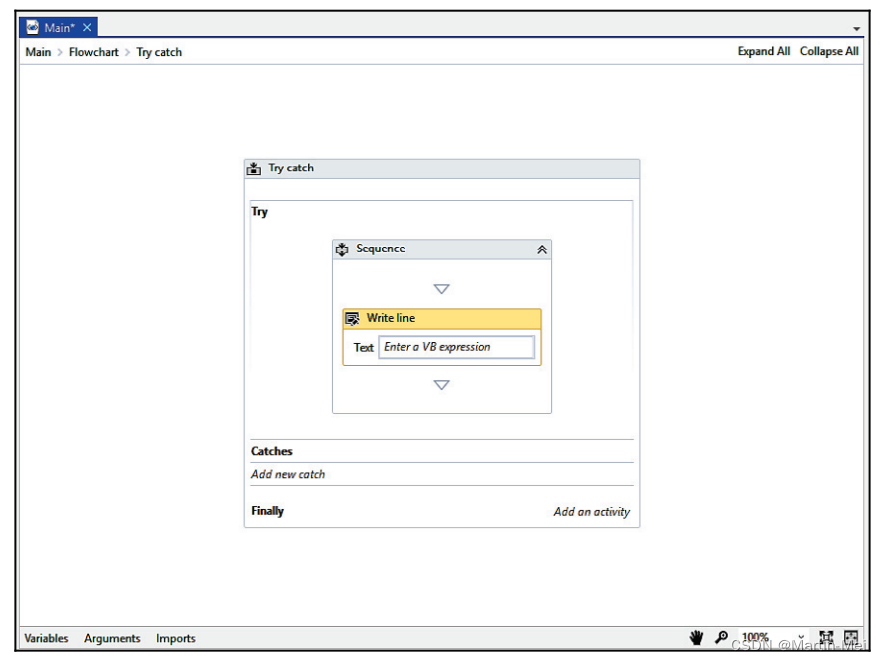
Task: Click the Try section label
Action: click(x=259, y=211)
